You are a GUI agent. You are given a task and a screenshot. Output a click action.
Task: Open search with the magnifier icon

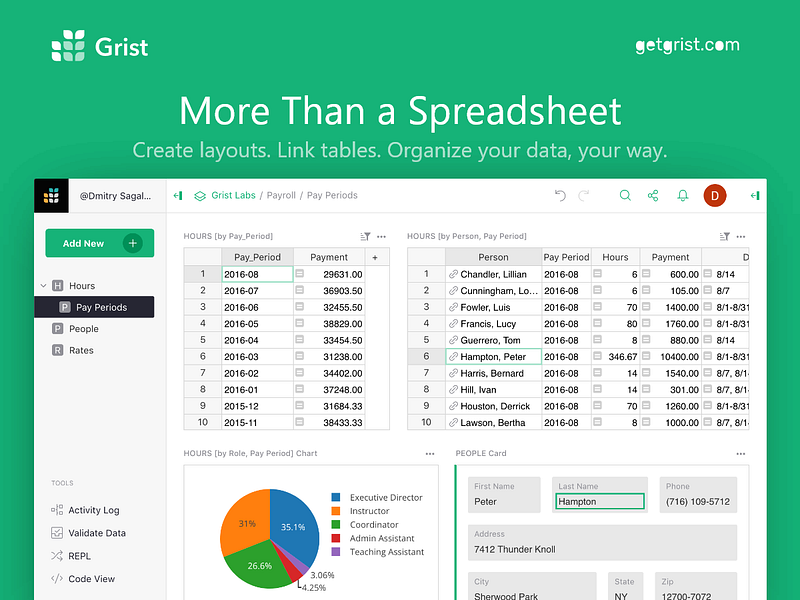pos(625,195)
